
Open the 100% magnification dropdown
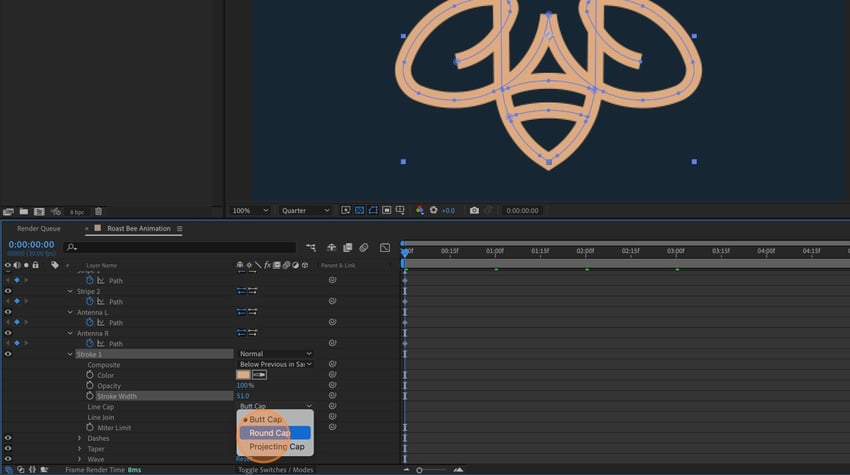coord(250,210)
